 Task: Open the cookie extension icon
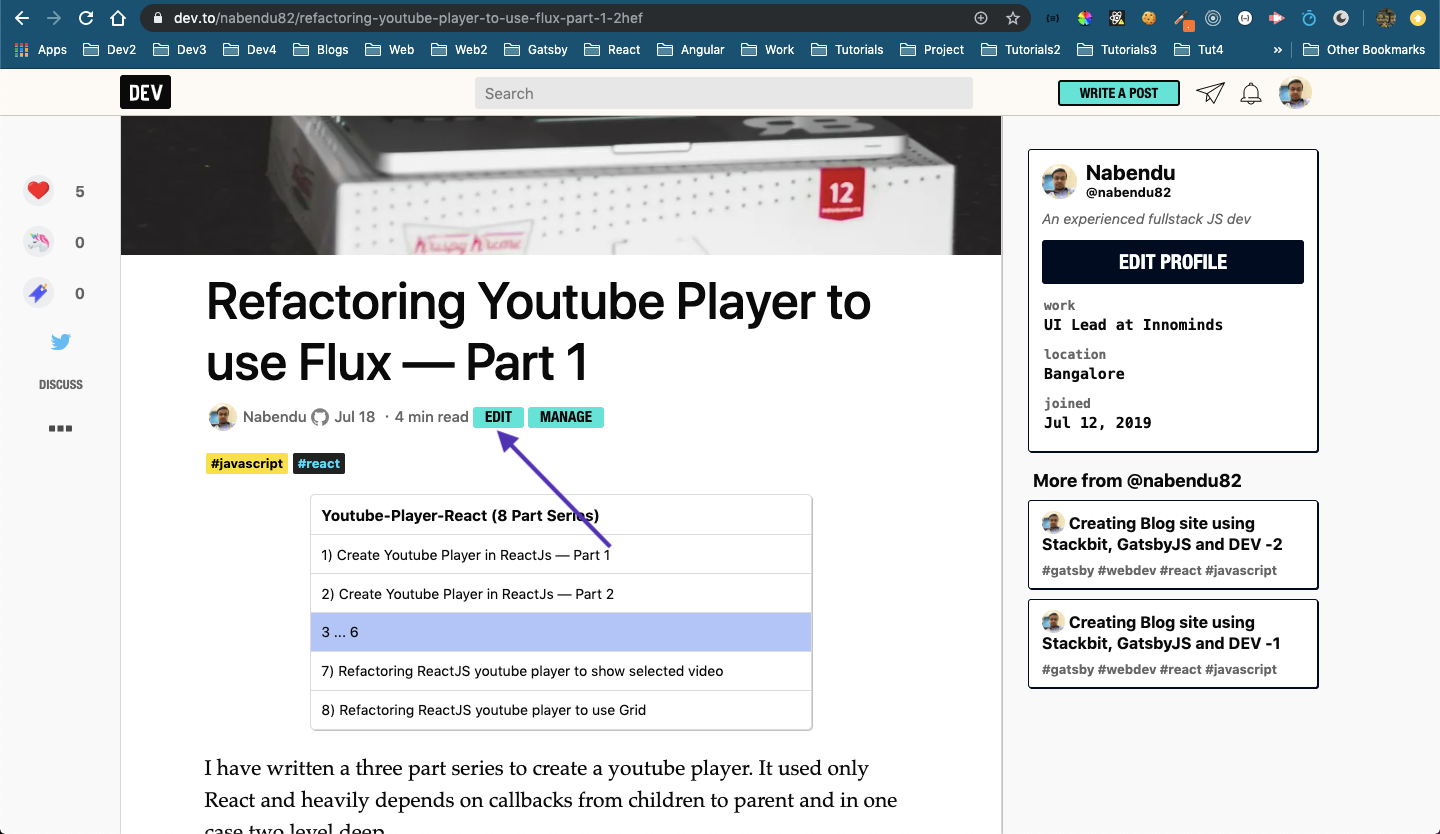coord(1149,18)
